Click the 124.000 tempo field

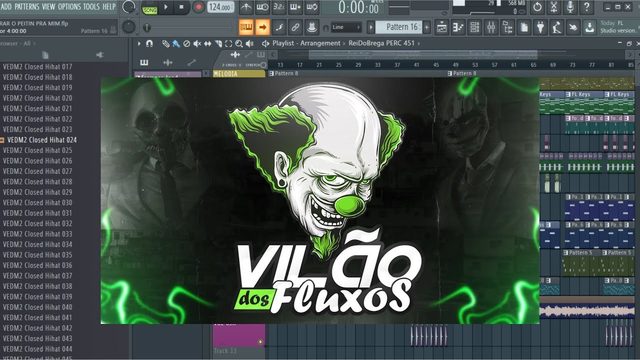220,7
